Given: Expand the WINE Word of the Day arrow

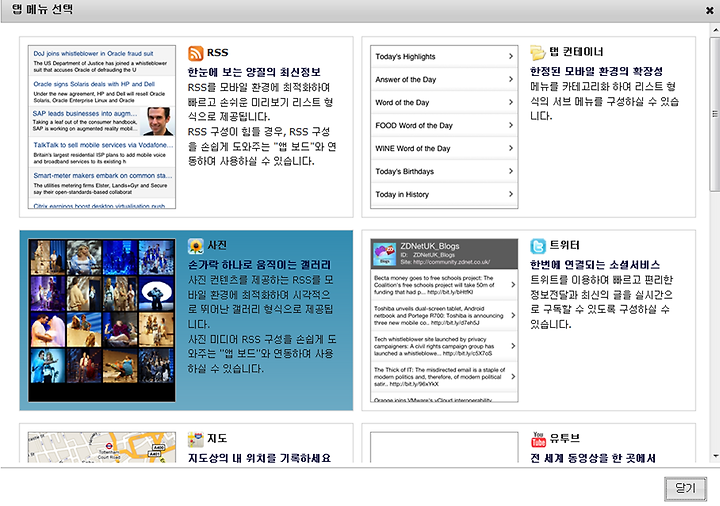Looking at the screenshot, I should tap(511, 148).
